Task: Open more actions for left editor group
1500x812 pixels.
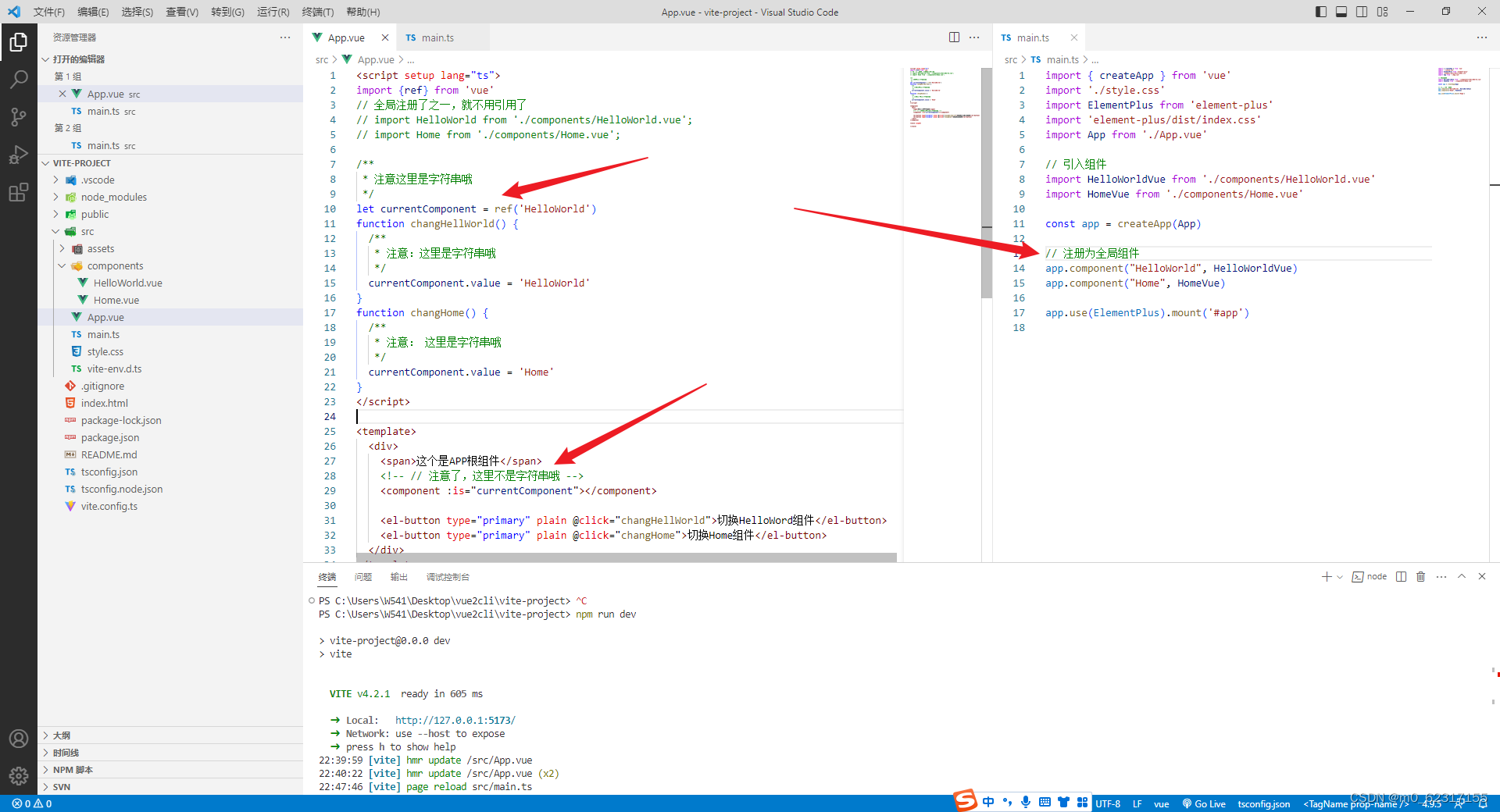Action: pyautogui.click(x=974, y=37)
